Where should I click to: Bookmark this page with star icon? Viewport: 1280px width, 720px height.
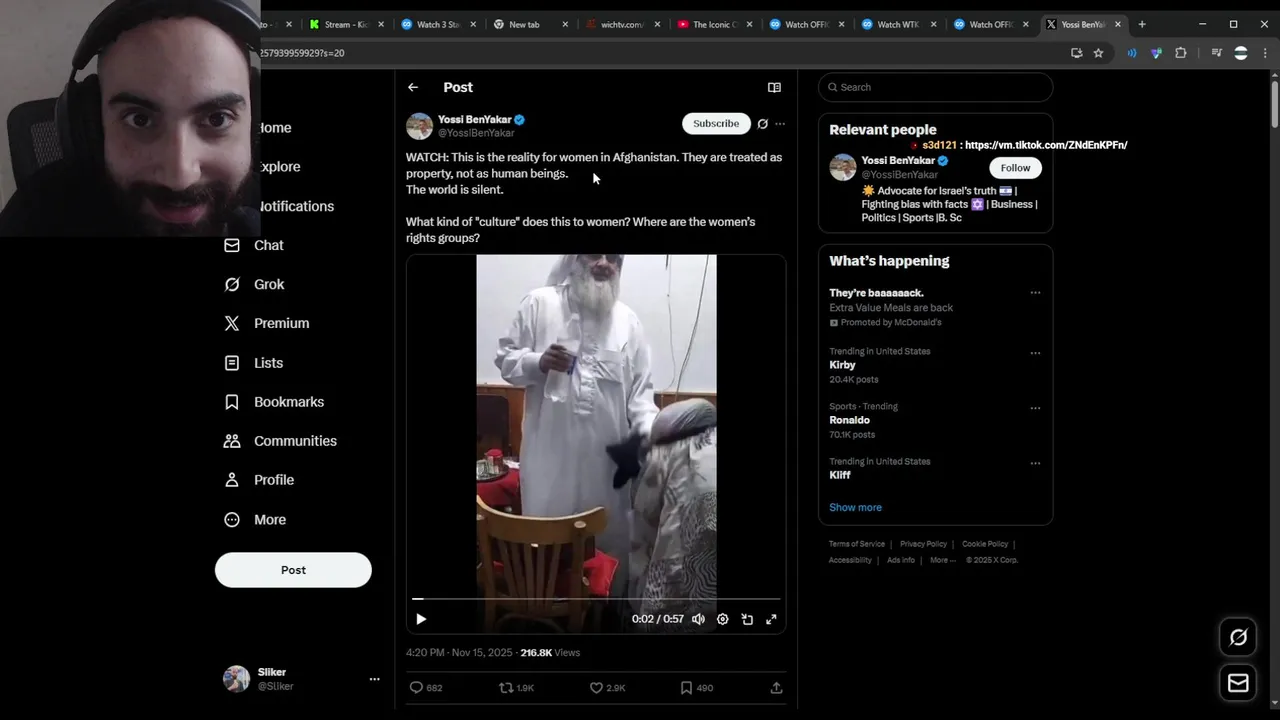pos(1098,53)
